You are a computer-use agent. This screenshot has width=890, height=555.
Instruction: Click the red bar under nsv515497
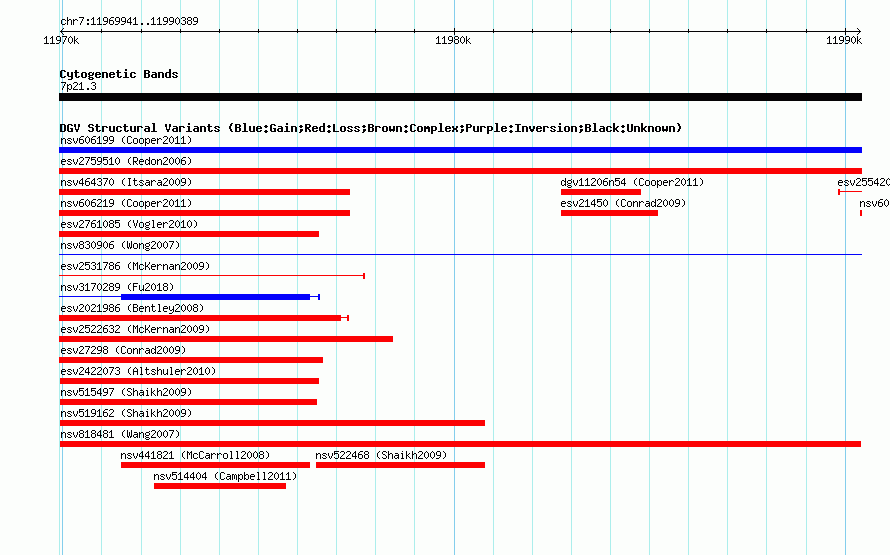(188, 402)
